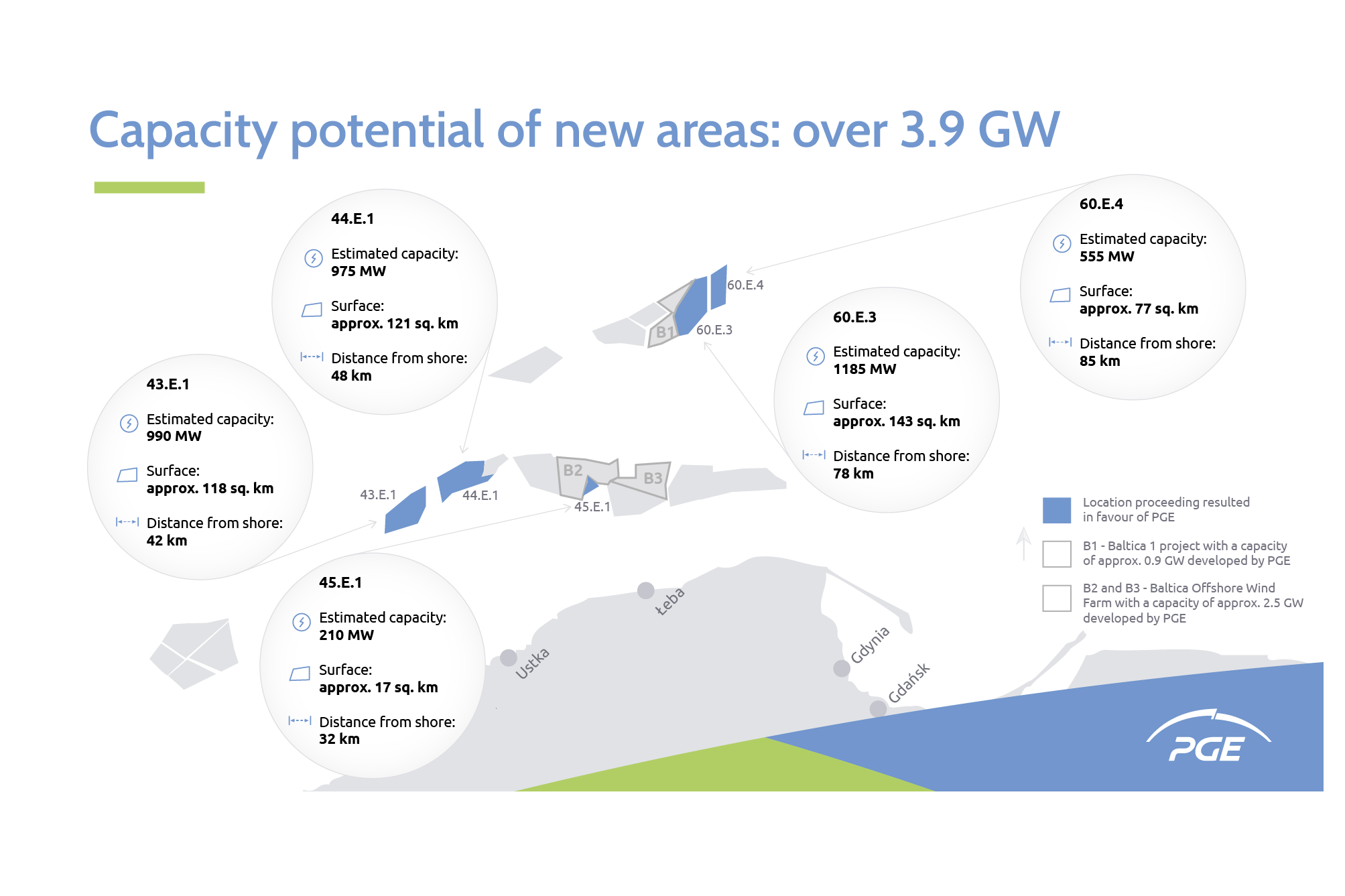Click the 60.E.3 map label
The image size is (1345, 896).
coord(714,330)
